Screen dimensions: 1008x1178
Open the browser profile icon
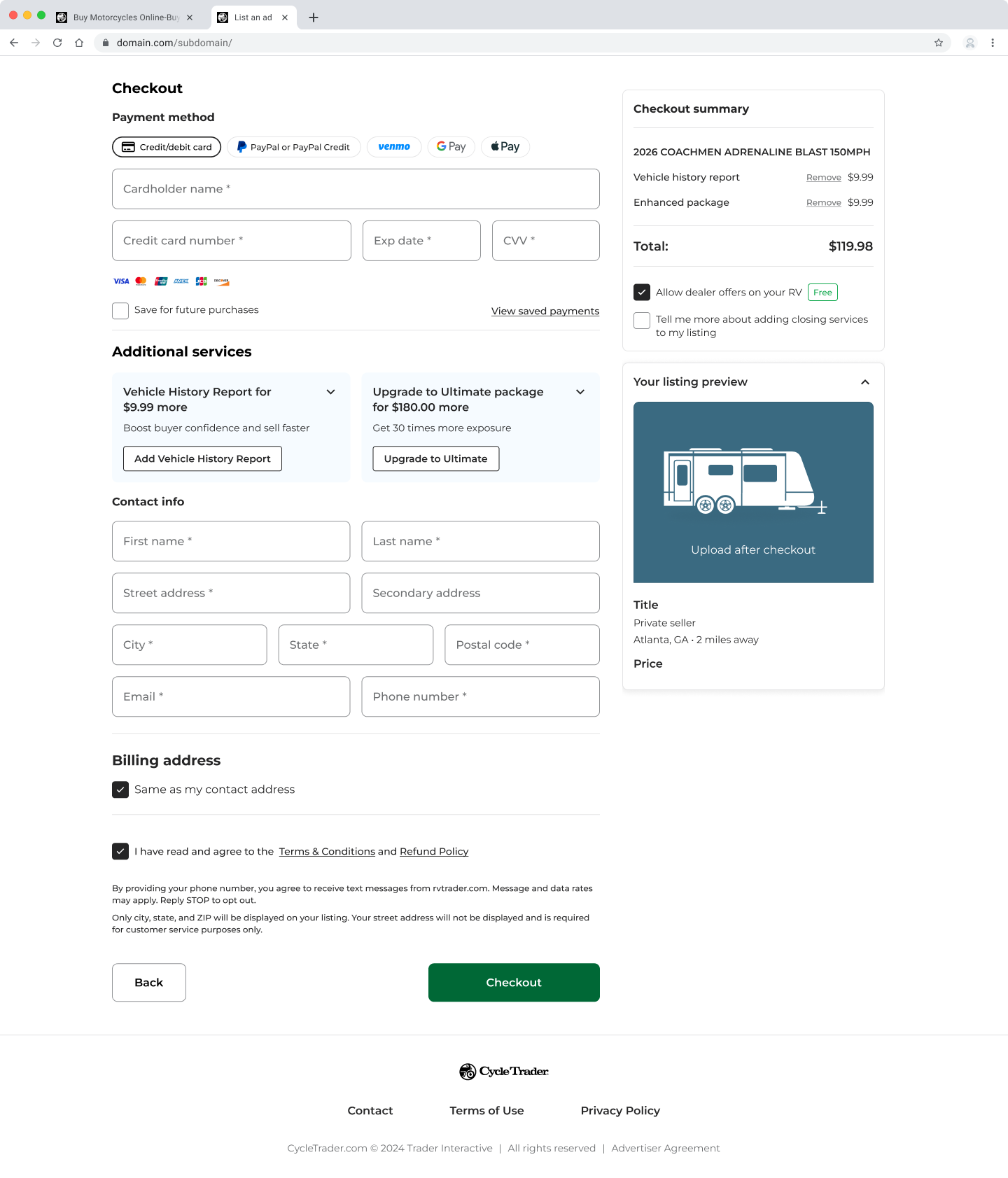(x=970, y=43)
